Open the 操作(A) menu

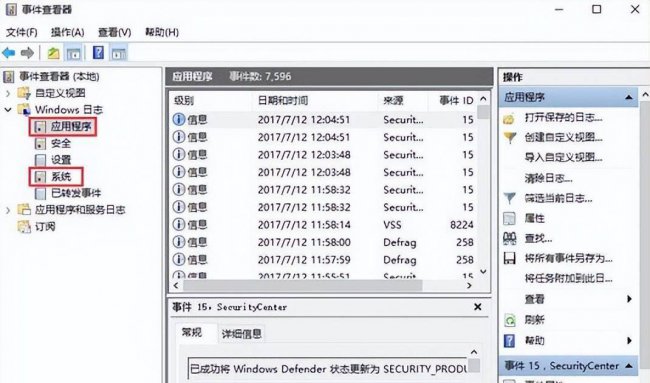(x=67, y=32)
